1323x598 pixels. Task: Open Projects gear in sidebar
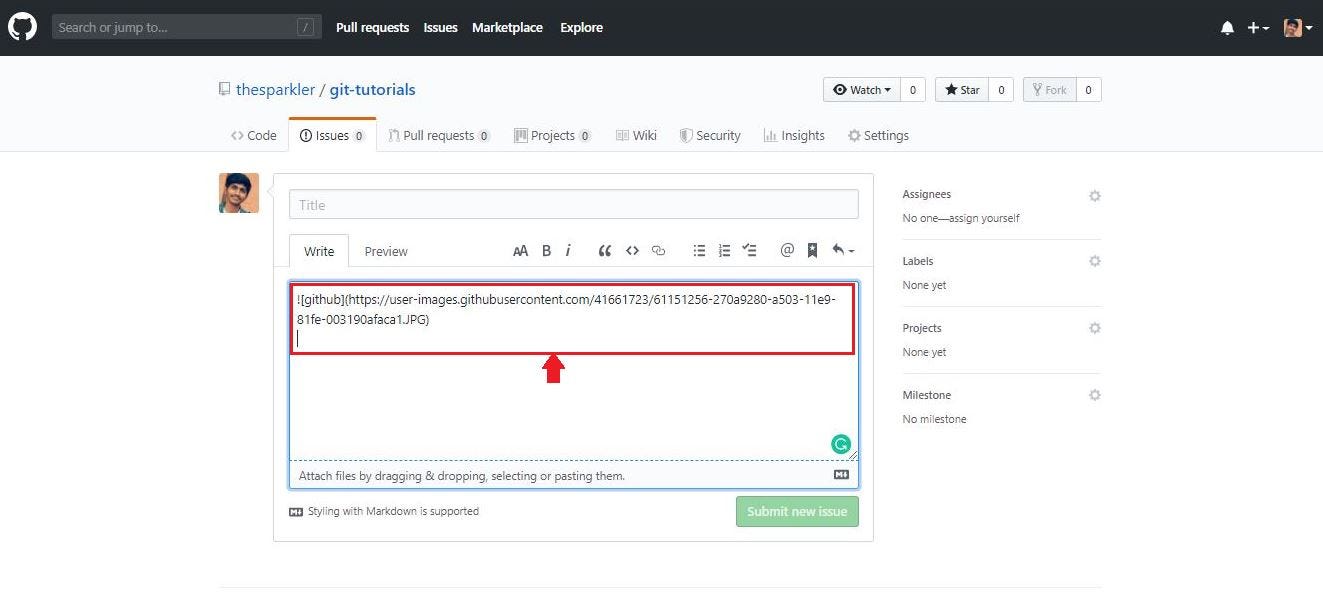[1094, 328]
